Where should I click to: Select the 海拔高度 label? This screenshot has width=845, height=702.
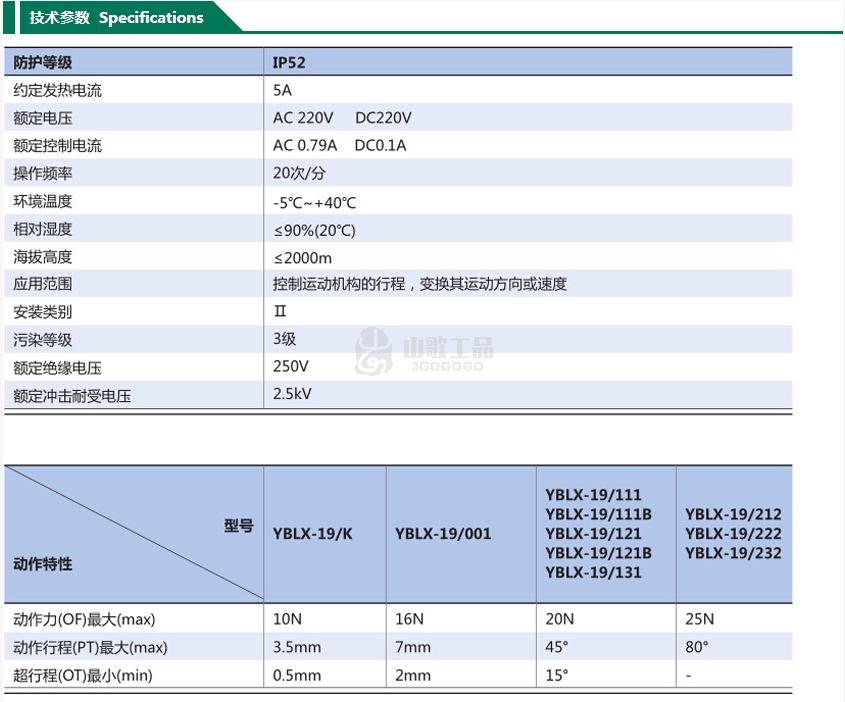(x=43, y=257)
